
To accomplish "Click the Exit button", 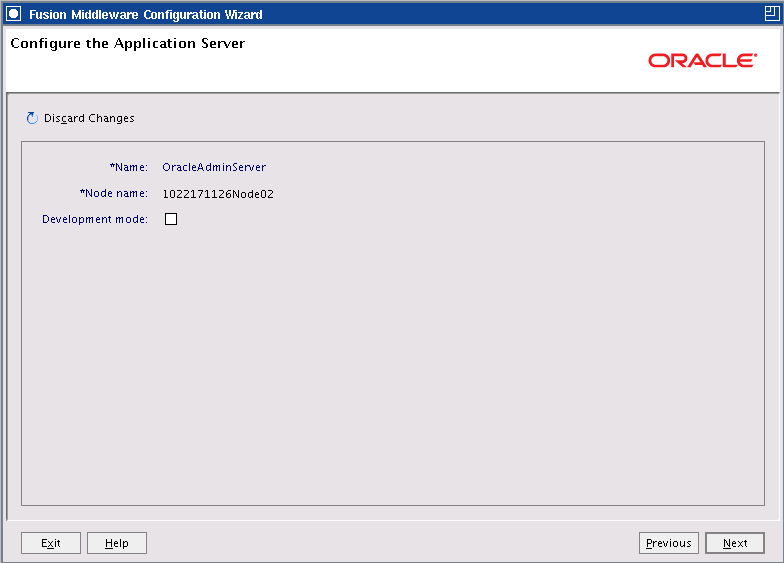I will pyautogui.click(x=51, y=543).
